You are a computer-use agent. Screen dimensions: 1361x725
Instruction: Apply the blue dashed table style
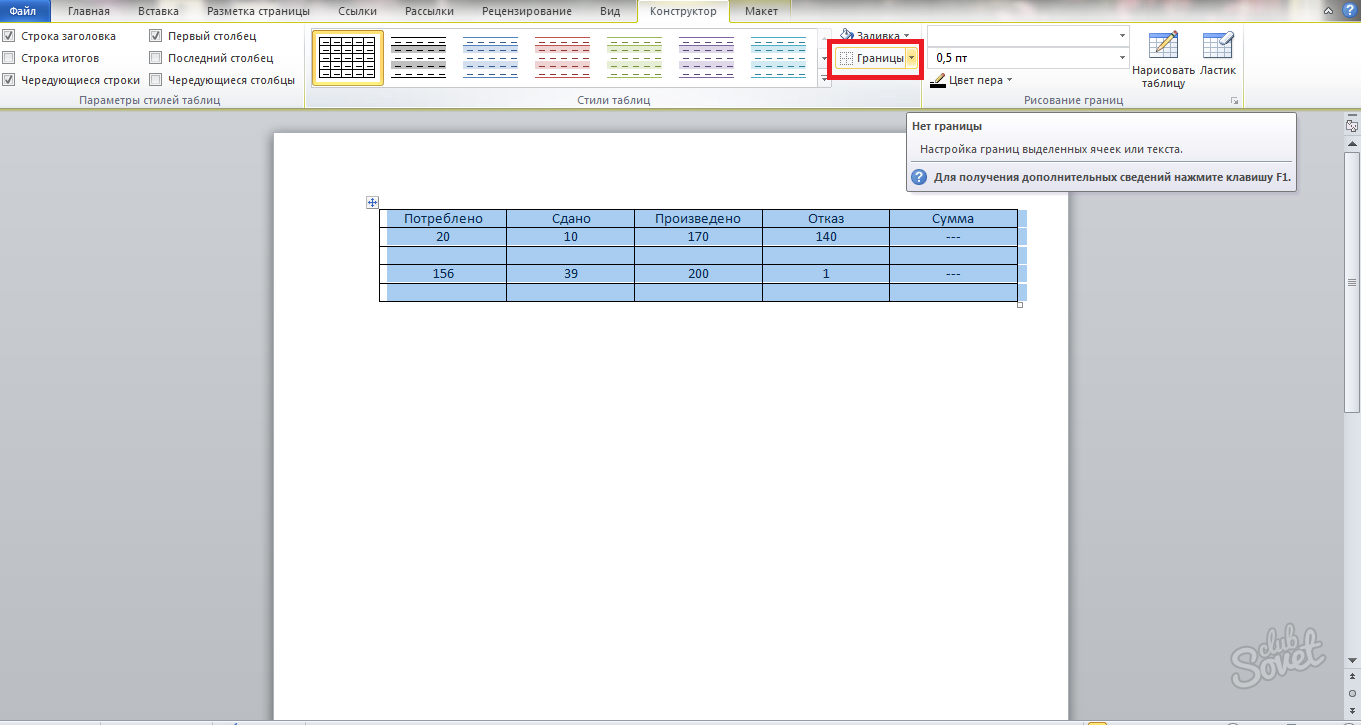click(x=490, y=57)
